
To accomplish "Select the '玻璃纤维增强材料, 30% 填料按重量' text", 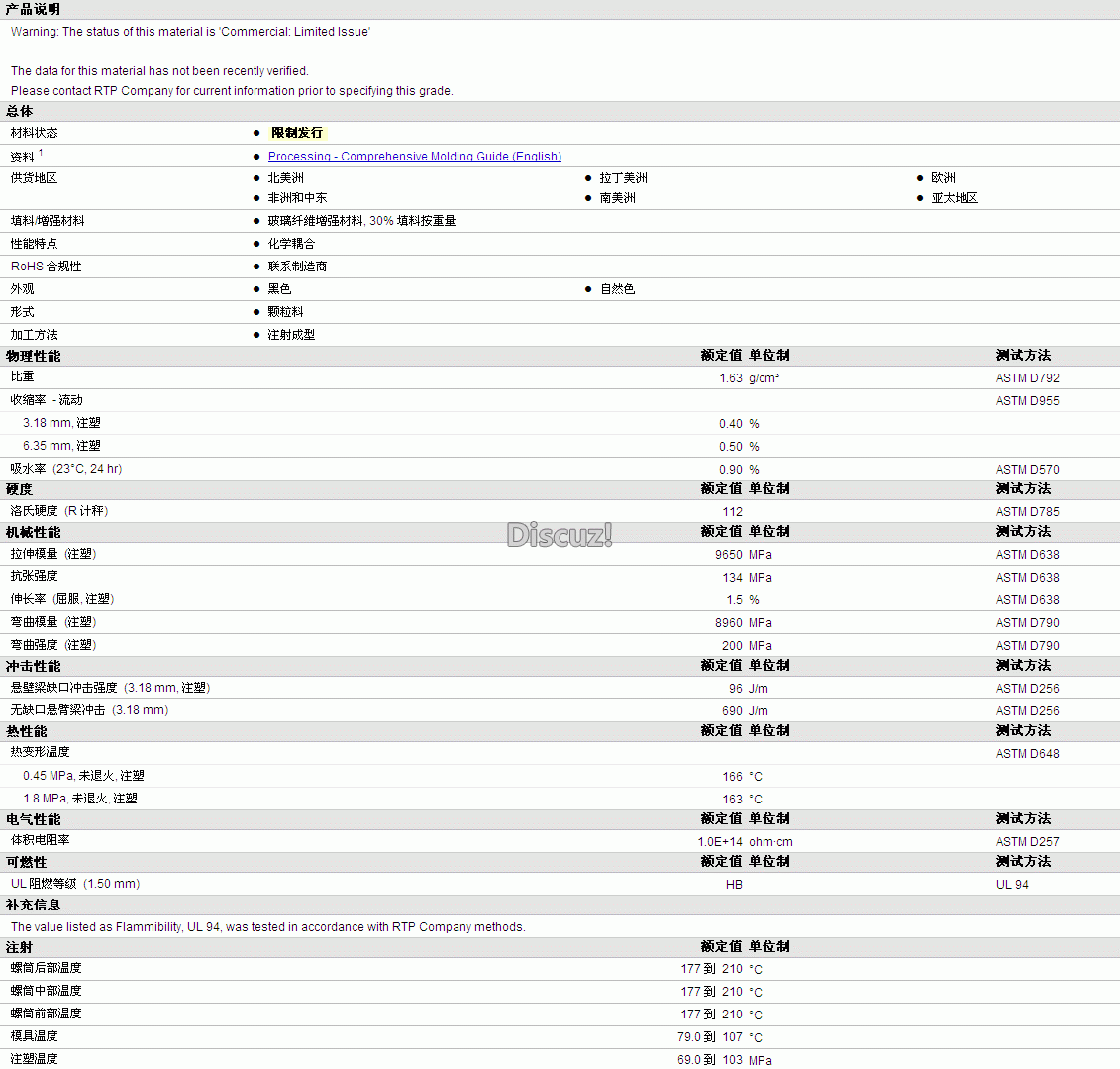I will pos(361,222).
